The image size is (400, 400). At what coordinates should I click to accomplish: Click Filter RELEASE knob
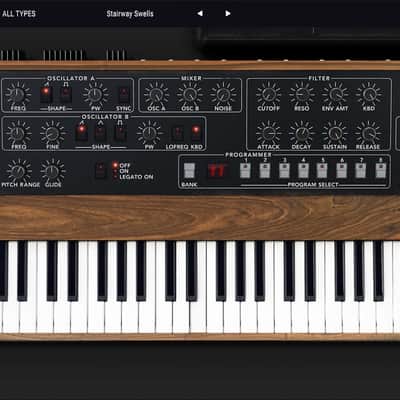[368, 133]
